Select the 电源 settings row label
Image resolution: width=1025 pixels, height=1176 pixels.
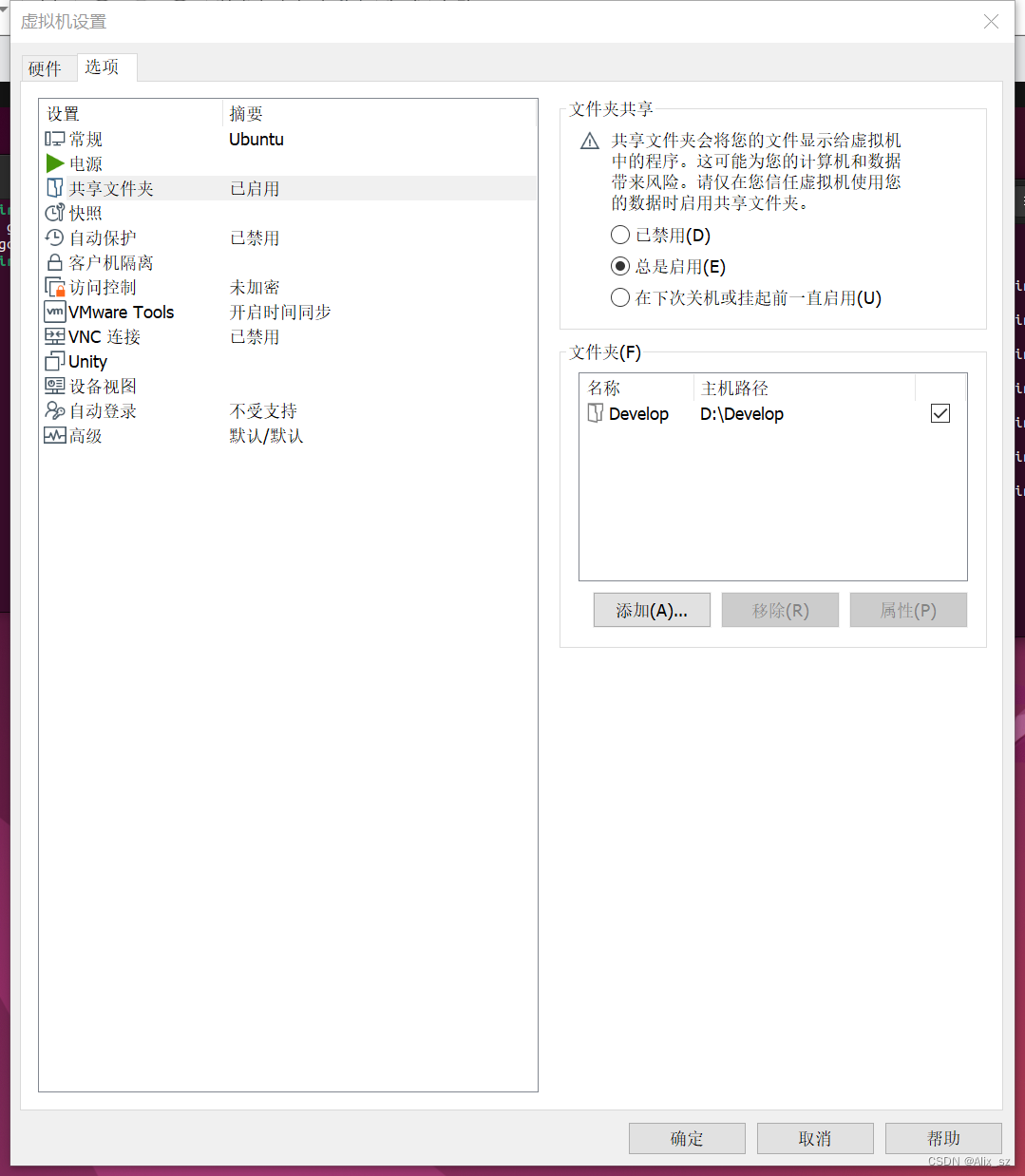pos(85,163)
